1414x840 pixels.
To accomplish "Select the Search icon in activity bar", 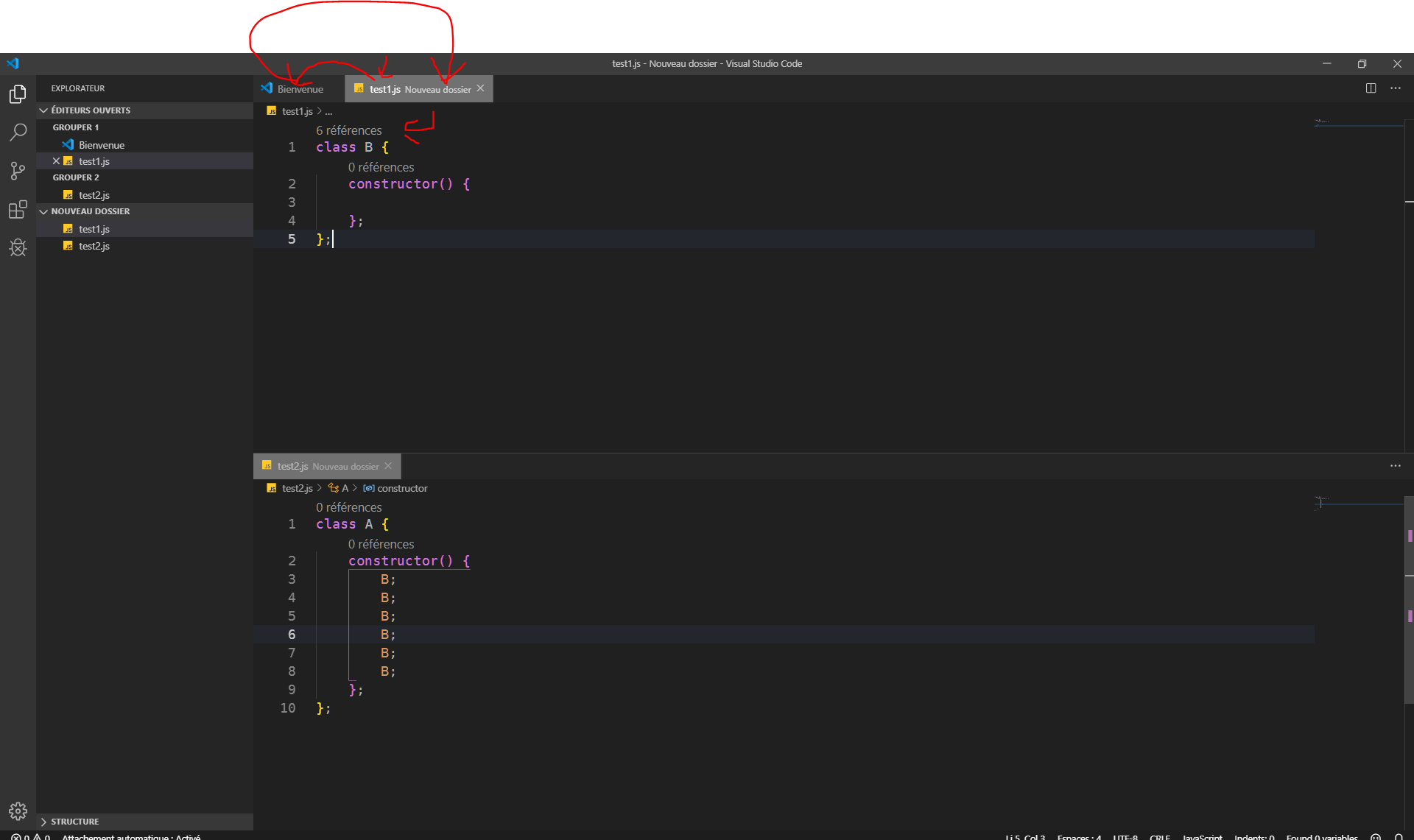I will [x=18, y=133].
